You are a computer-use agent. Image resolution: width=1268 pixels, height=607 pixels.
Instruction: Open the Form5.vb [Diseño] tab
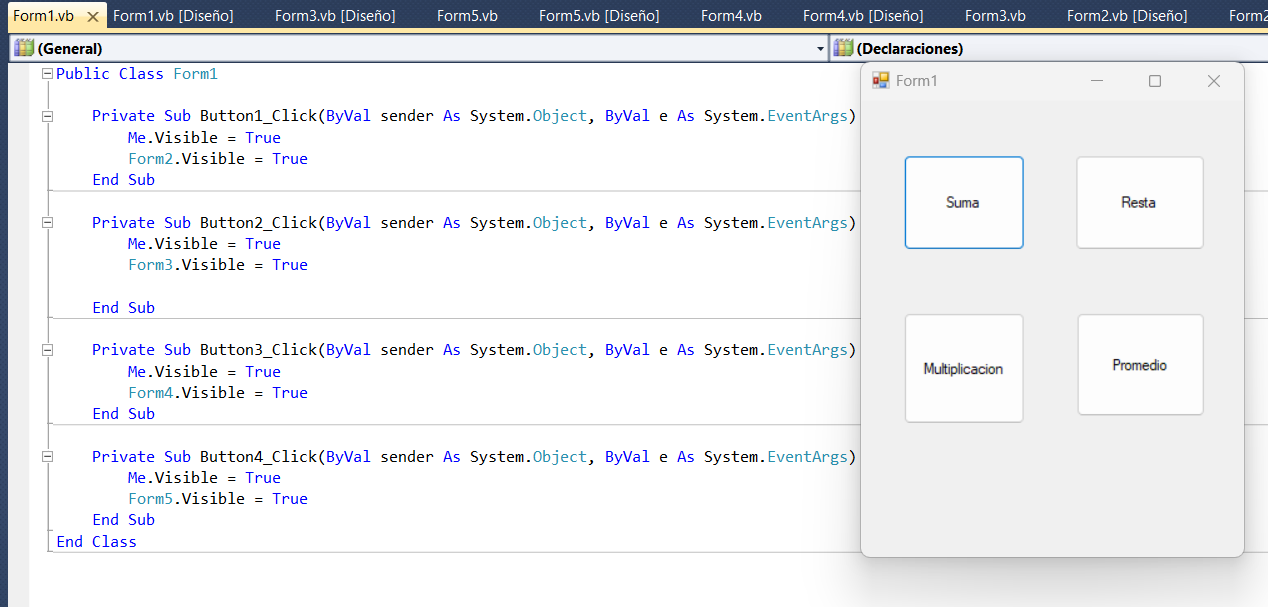click(599, 16)
